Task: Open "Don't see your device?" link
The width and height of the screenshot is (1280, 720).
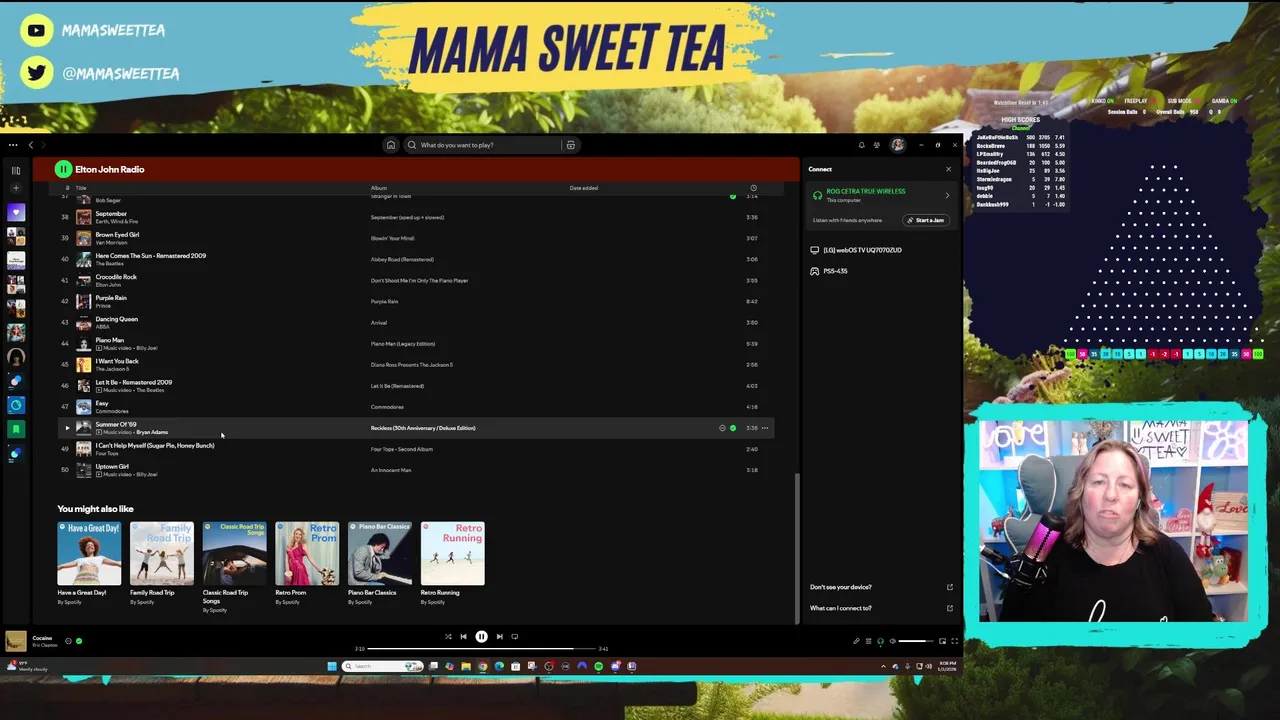Action: pyautogui.click(x=841, y=587)
